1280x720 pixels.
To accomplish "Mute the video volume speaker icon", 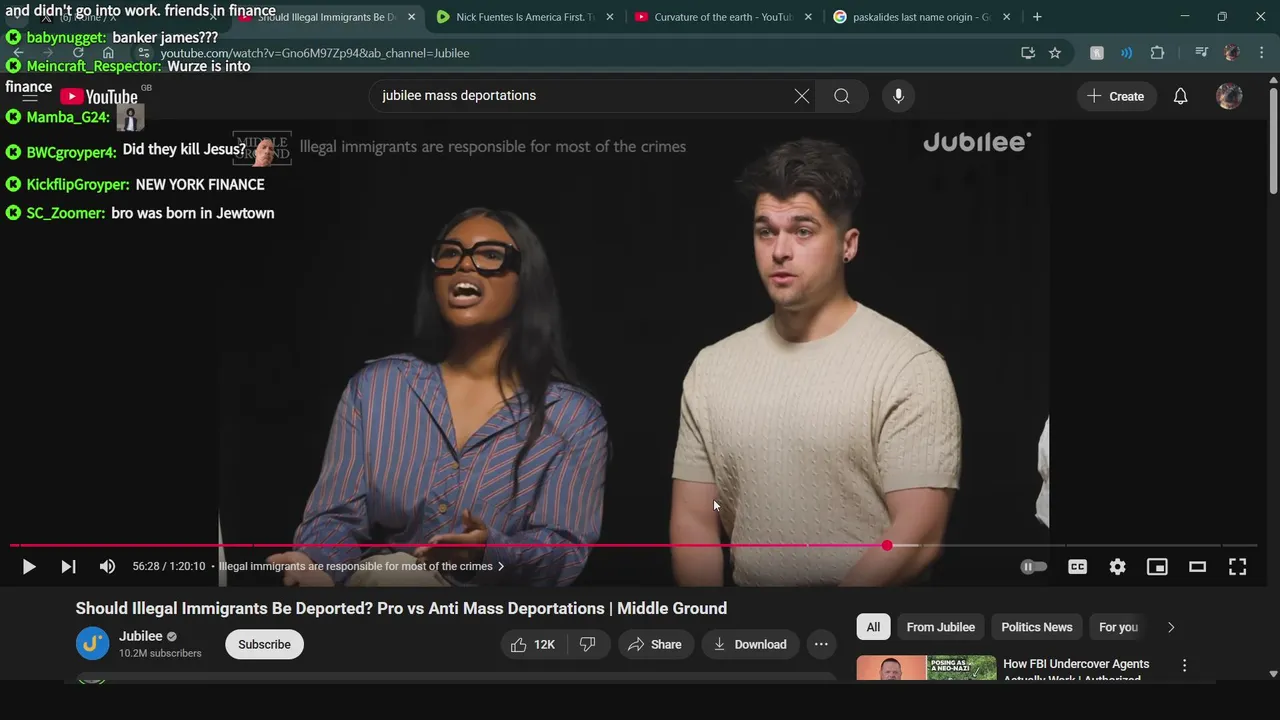I will point(107,567).
